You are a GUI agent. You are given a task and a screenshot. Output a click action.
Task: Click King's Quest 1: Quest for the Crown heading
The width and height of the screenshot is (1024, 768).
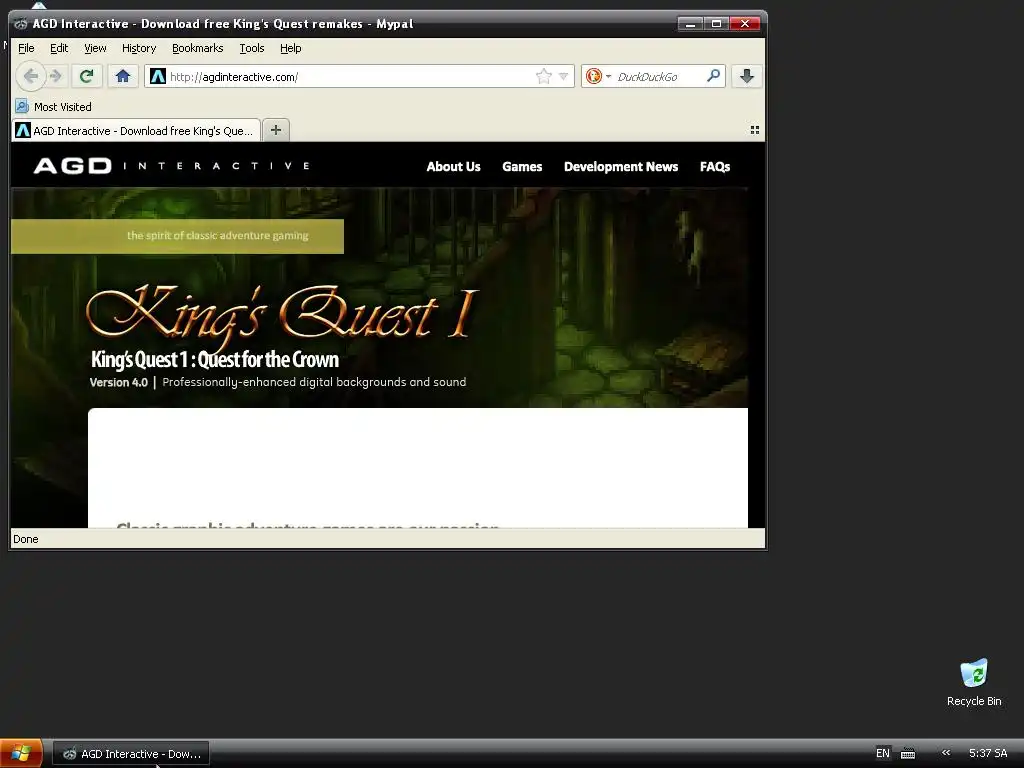pos(214,359)
